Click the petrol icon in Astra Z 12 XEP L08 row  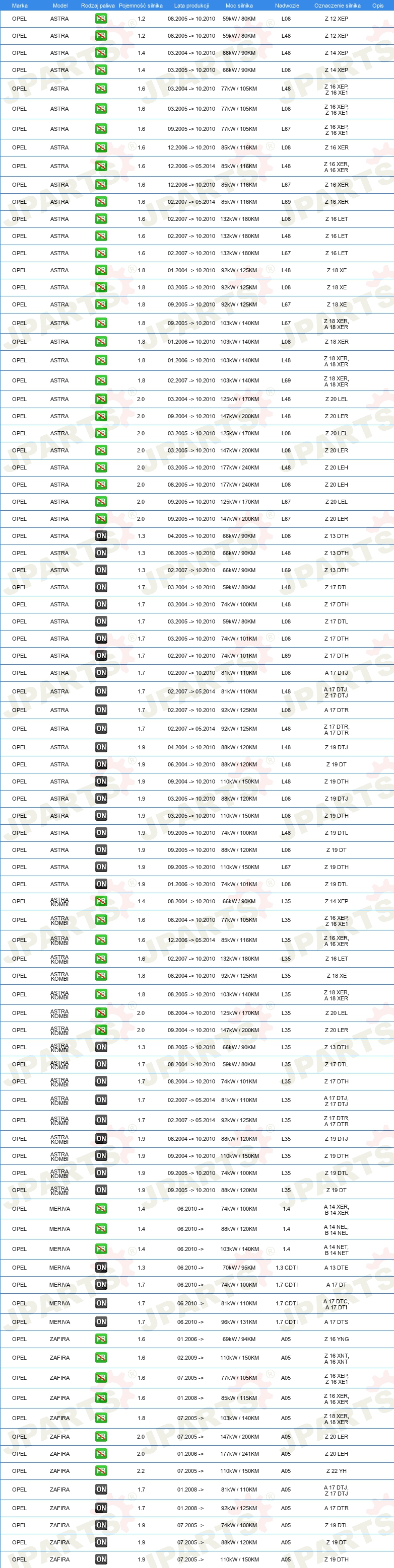(101, 19)
